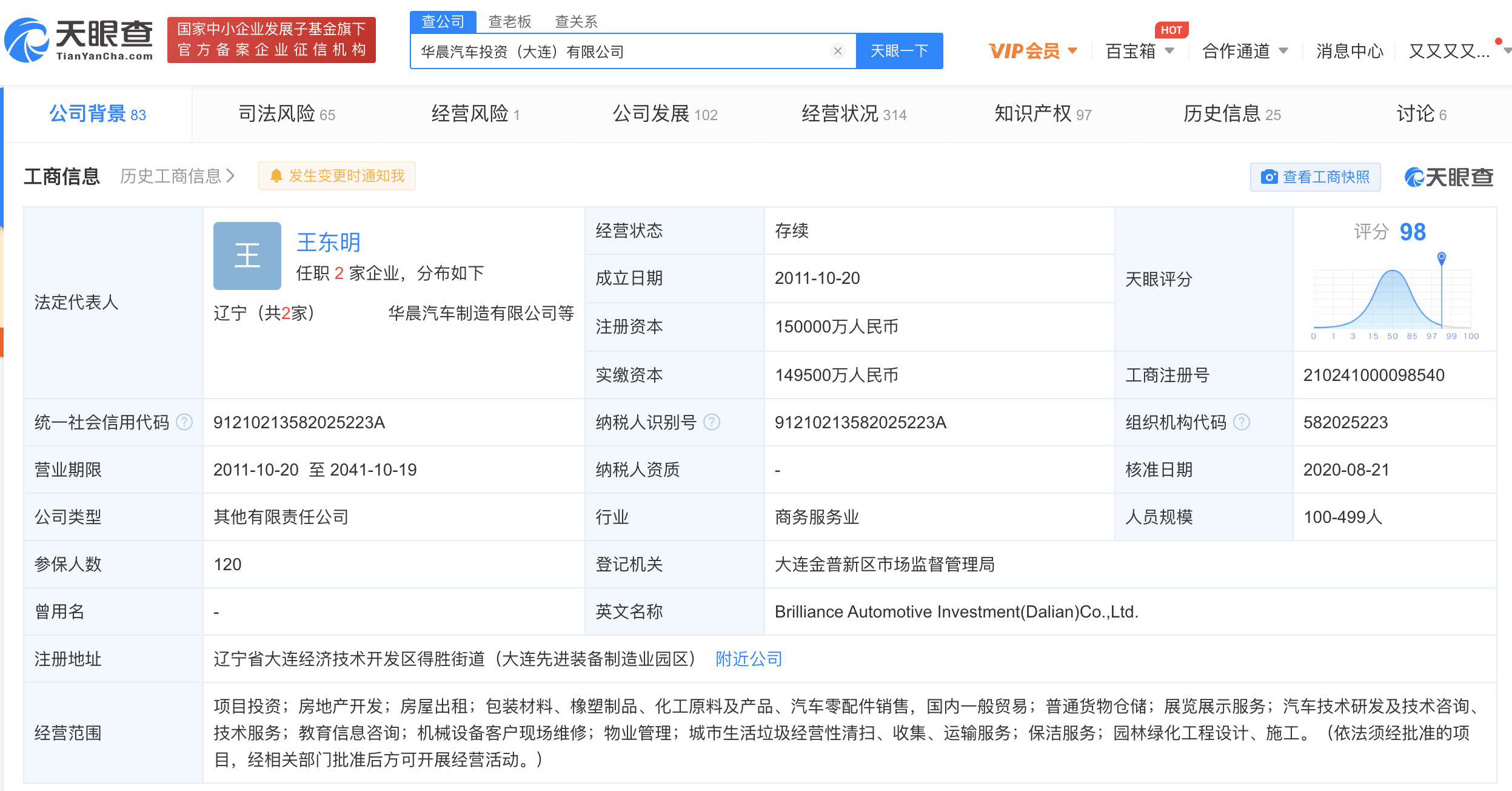The width and height of the screenshot is (1512, 791).
Task: Click help icon beside 统一社会信用代码
Action: click(184, 422)
